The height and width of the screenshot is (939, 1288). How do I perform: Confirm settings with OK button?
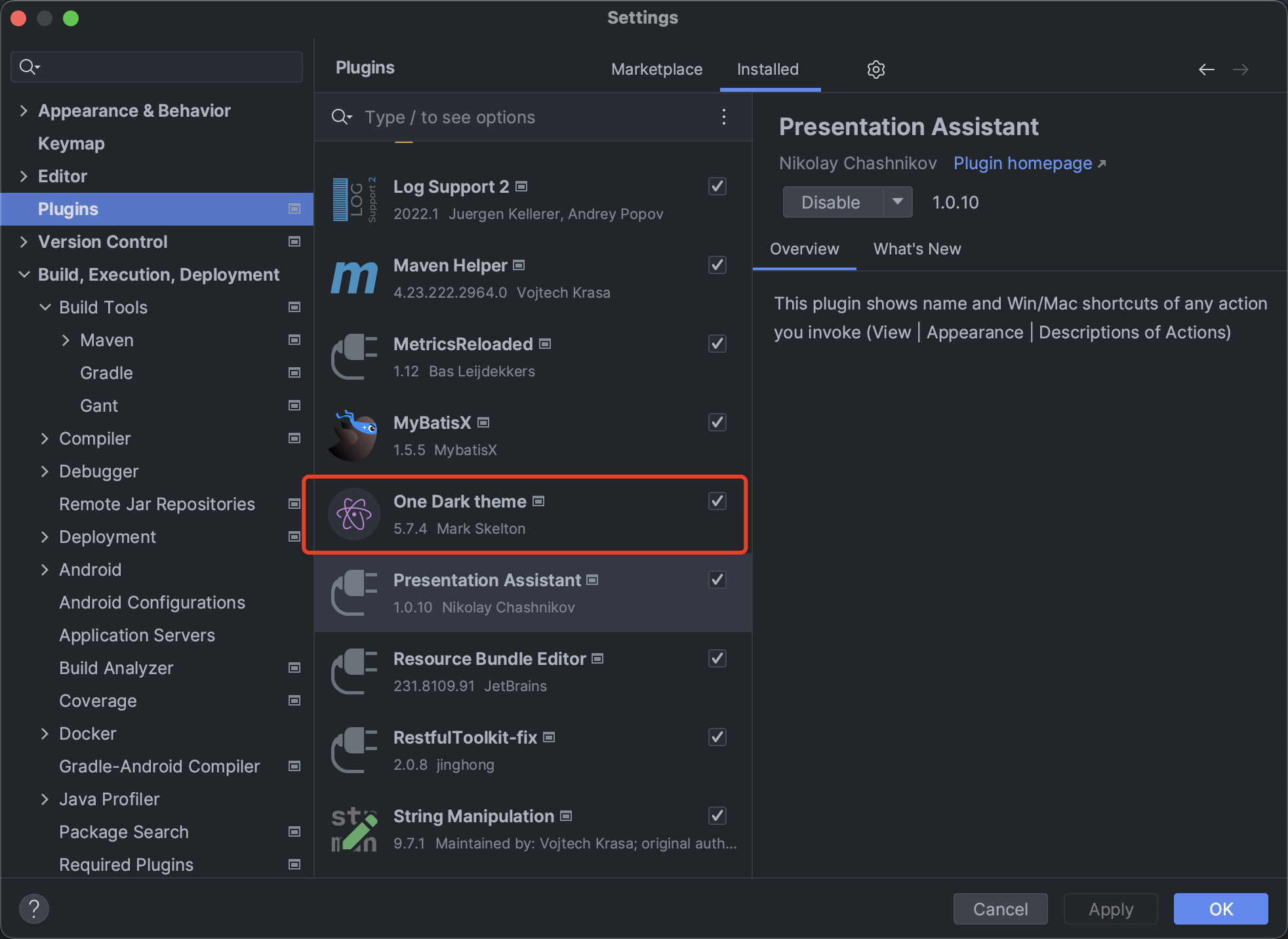point(1220,909)
